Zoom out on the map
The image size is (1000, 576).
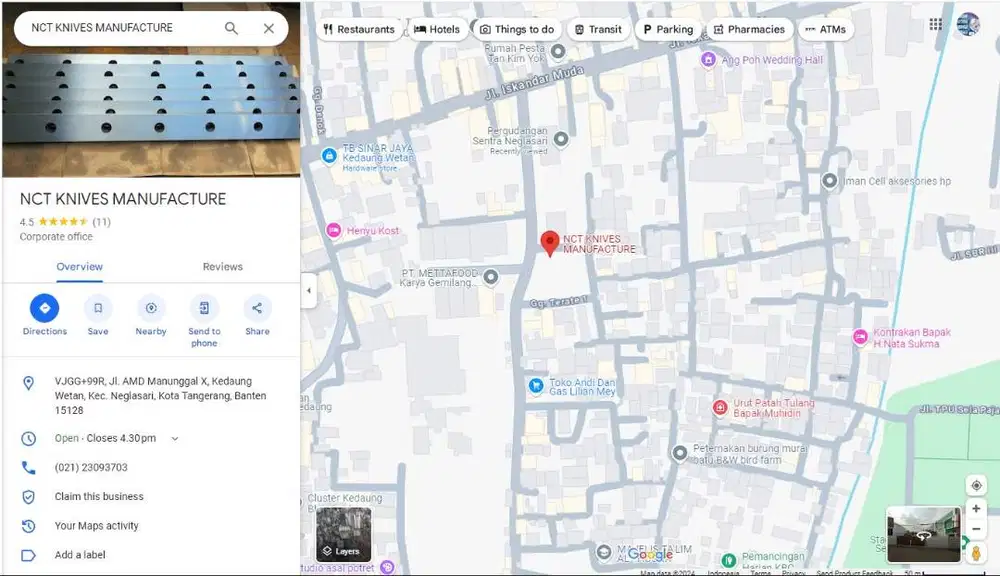pyautogui.click(x=976, y=529)
